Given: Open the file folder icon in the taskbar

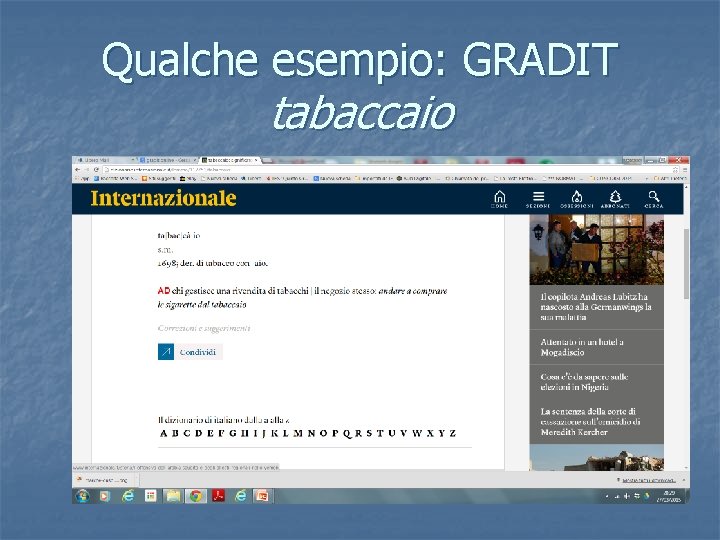Looking at the screenshot, I should tap(173, 496).
